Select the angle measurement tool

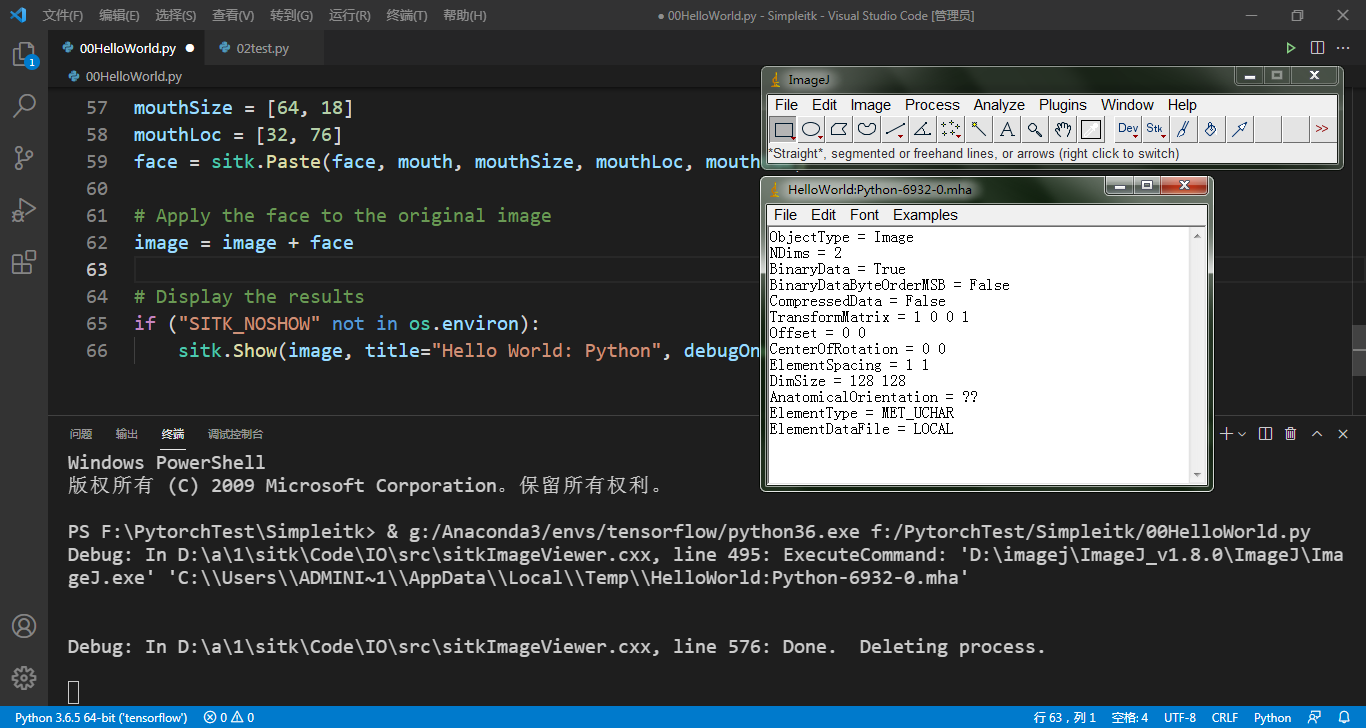[923, 129]
